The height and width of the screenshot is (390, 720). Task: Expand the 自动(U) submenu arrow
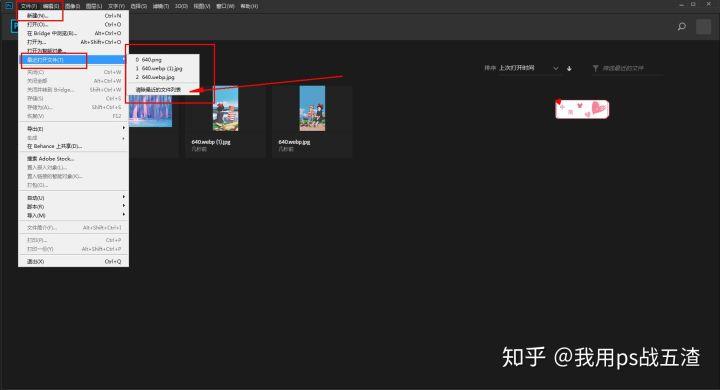click(124, 197)
